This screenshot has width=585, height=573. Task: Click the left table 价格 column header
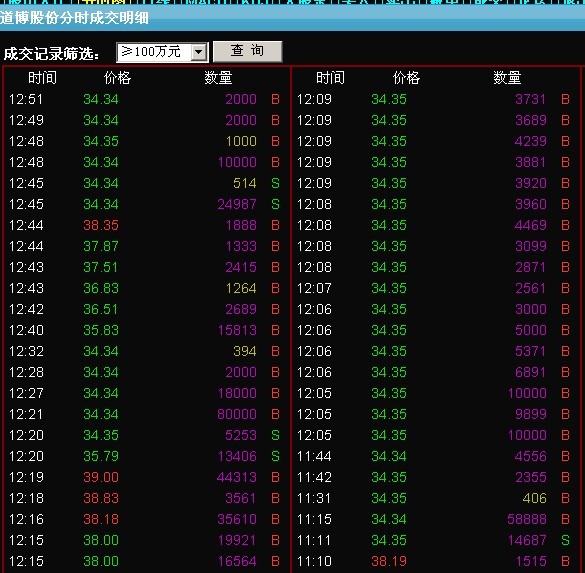(117, 78)
